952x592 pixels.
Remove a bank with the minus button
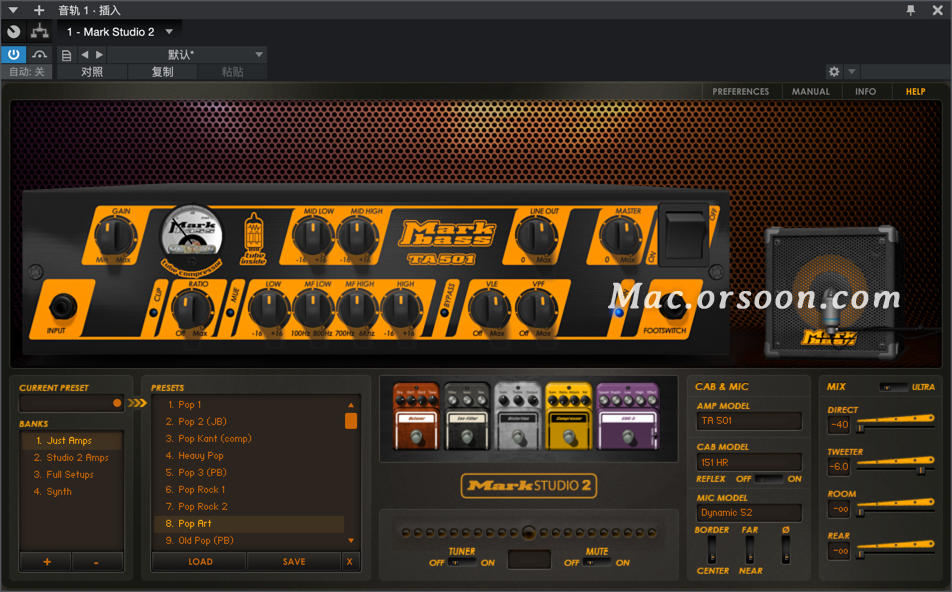pos(97,562)
